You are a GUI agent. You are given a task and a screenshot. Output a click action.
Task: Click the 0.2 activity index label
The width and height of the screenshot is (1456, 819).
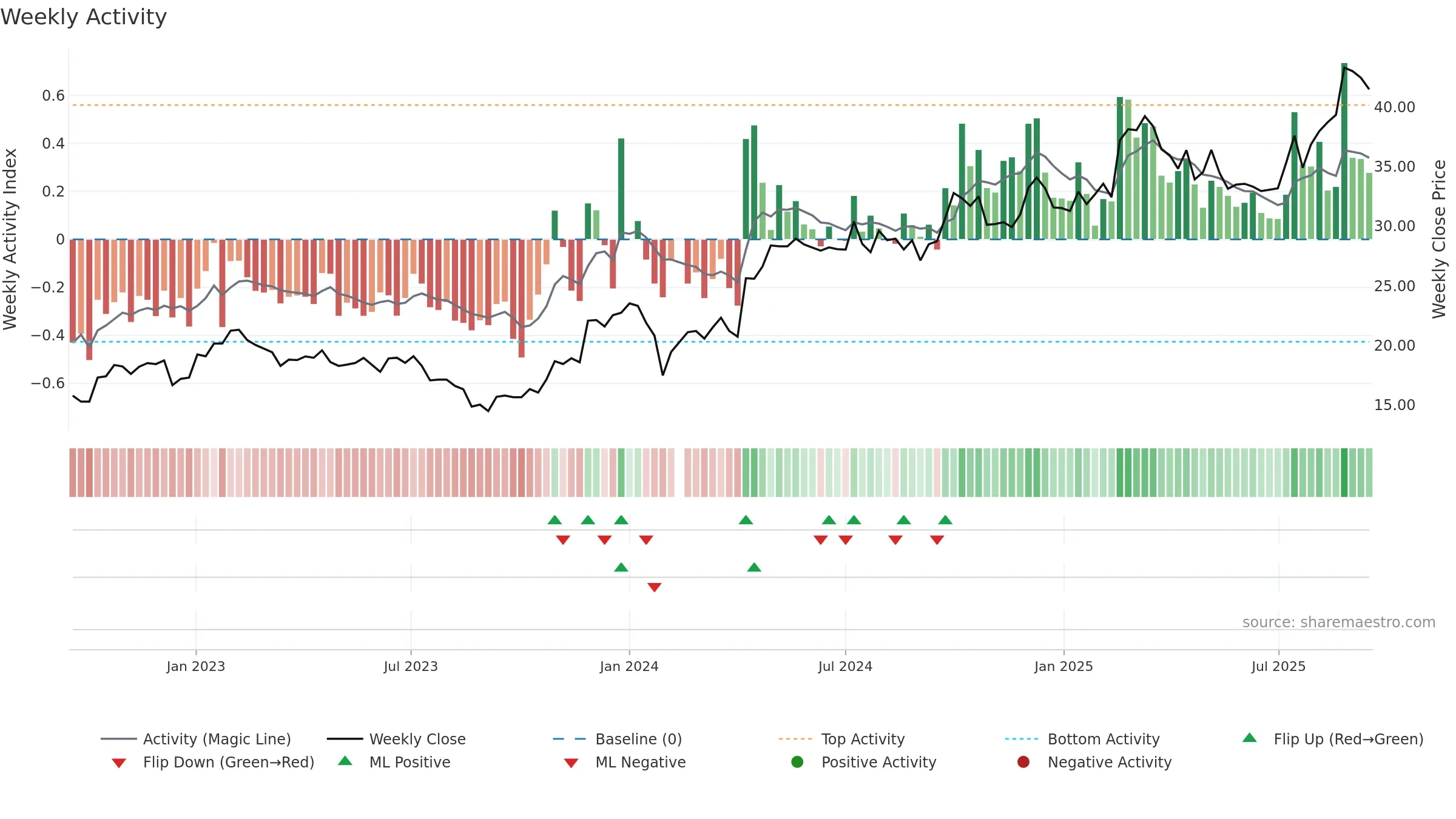pyautogui.click(x=53, y=191)
